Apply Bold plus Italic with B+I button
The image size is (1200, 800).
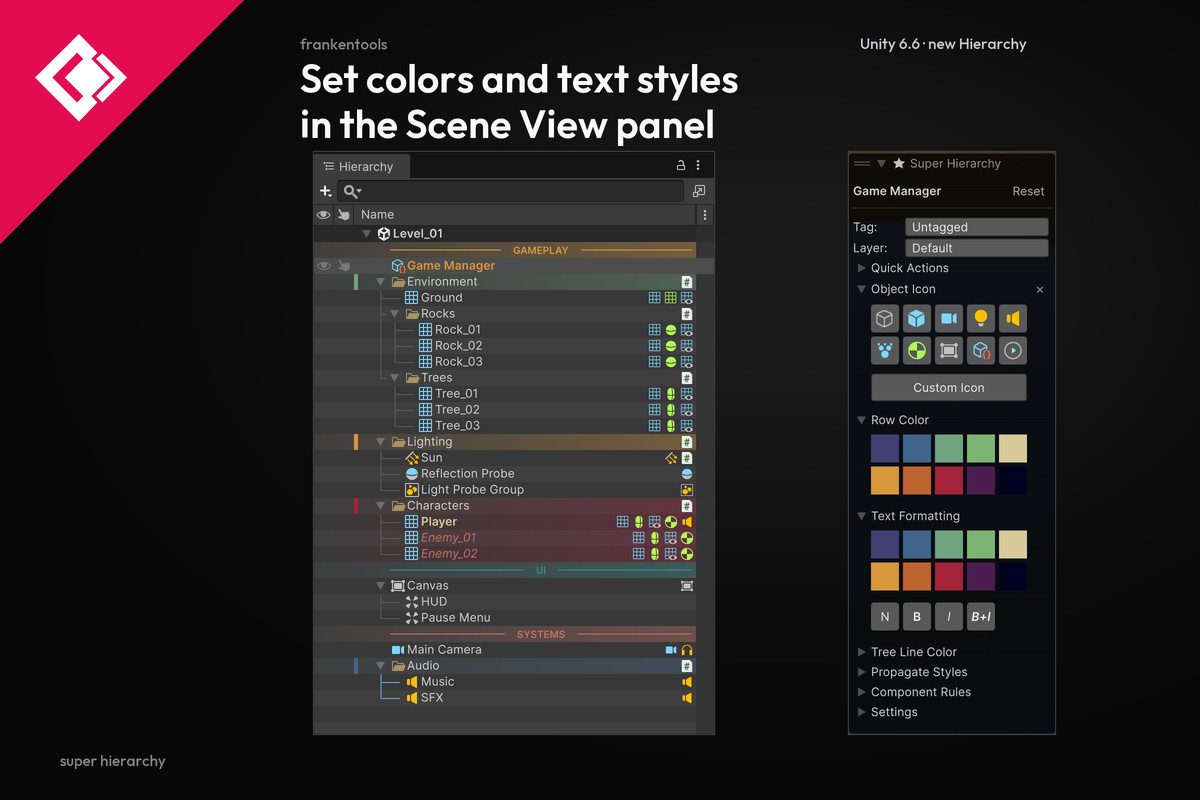pos(981,617)
